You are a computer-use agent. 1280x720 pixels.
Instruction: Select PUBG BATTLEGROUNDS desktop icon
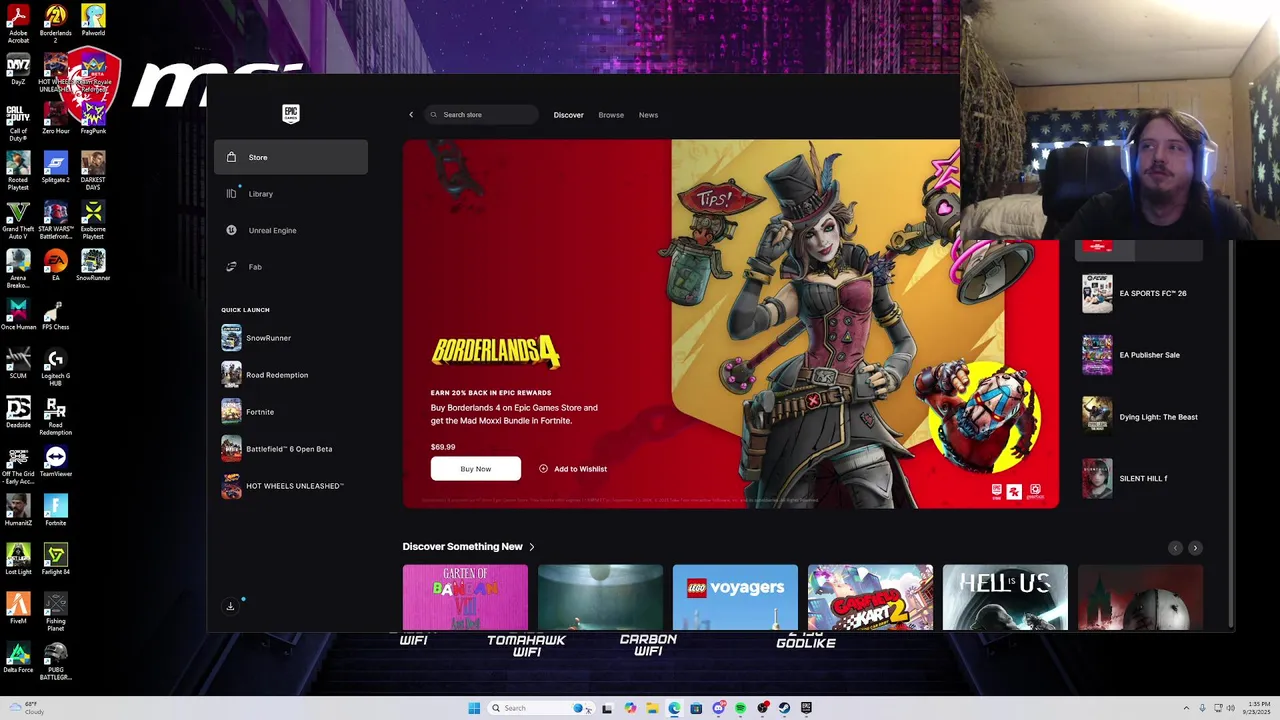55,661
